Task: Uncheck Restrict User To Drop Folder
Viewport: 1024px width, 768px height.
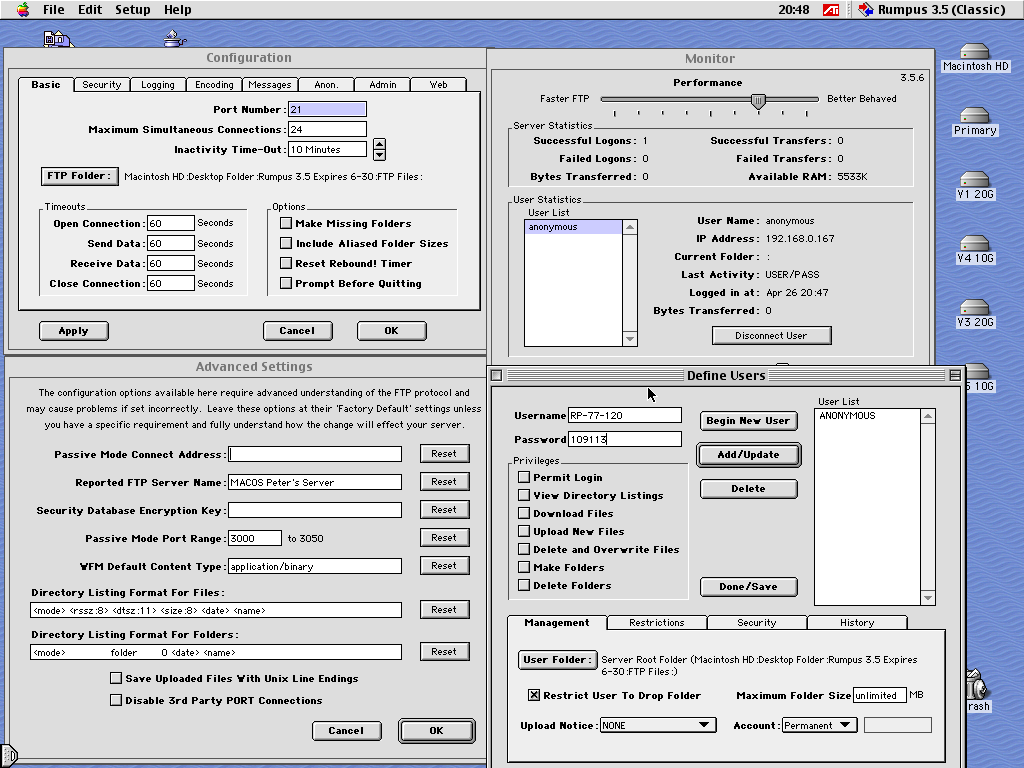Action: click(534, 695)
